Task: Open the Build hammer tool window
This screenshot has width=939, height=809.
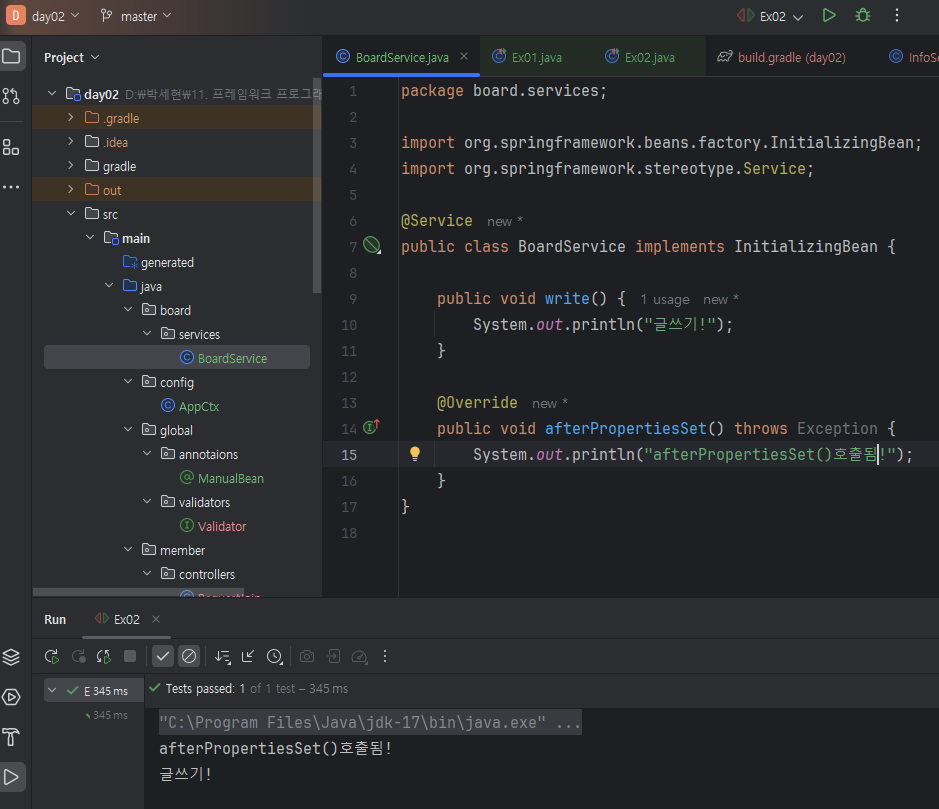Action: [x=11, y=737]
